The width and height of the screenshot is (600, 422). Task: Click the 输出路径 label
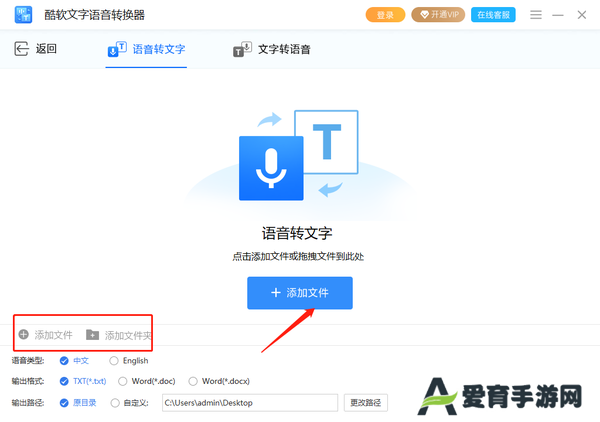[x=28, y=402]
